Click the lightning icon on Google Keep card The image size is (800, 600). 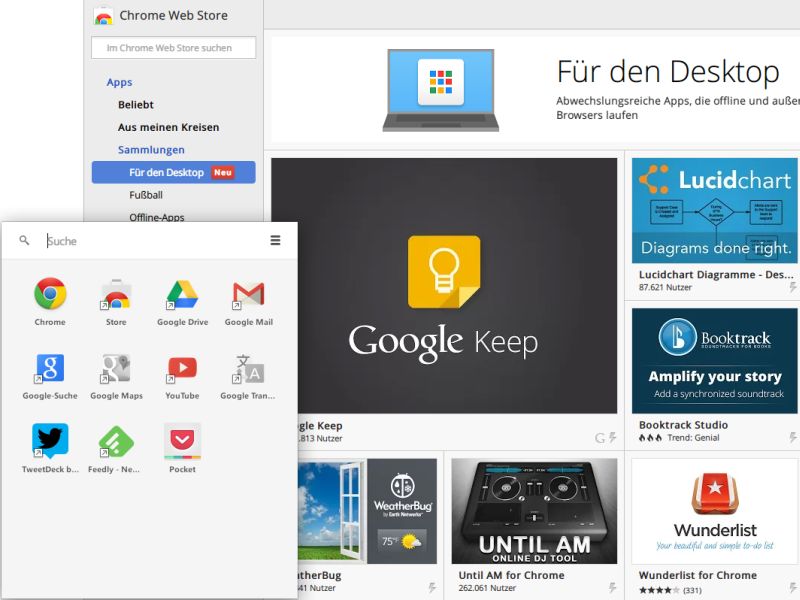(x=612, y=437)
